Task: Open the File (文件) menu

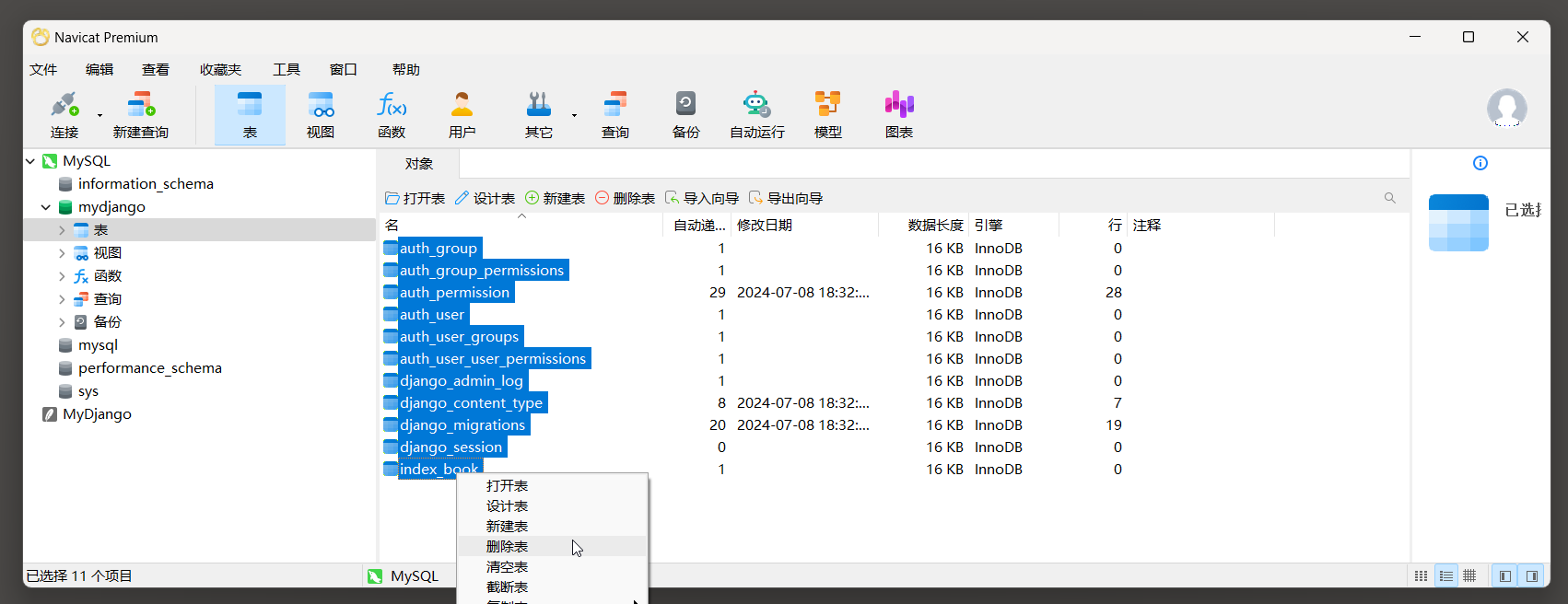Action: click(43, 69)
